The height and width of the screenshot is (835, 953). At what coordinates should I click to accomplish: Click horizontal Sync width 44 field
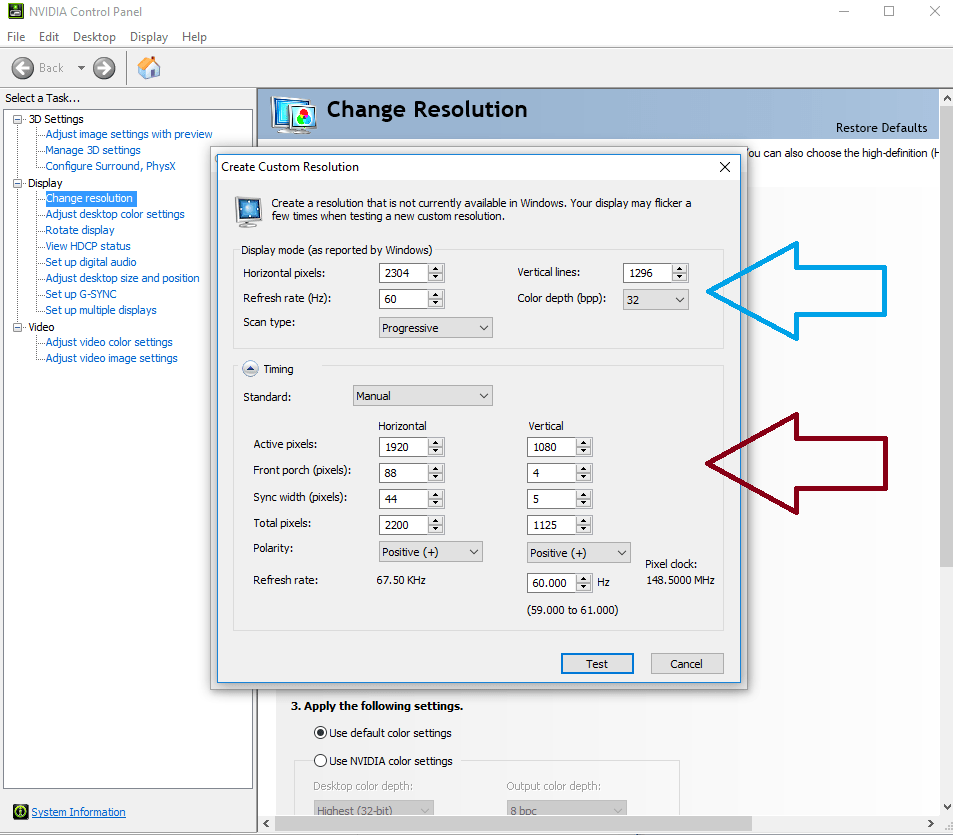pyautogui.click(x=404, y=499)
